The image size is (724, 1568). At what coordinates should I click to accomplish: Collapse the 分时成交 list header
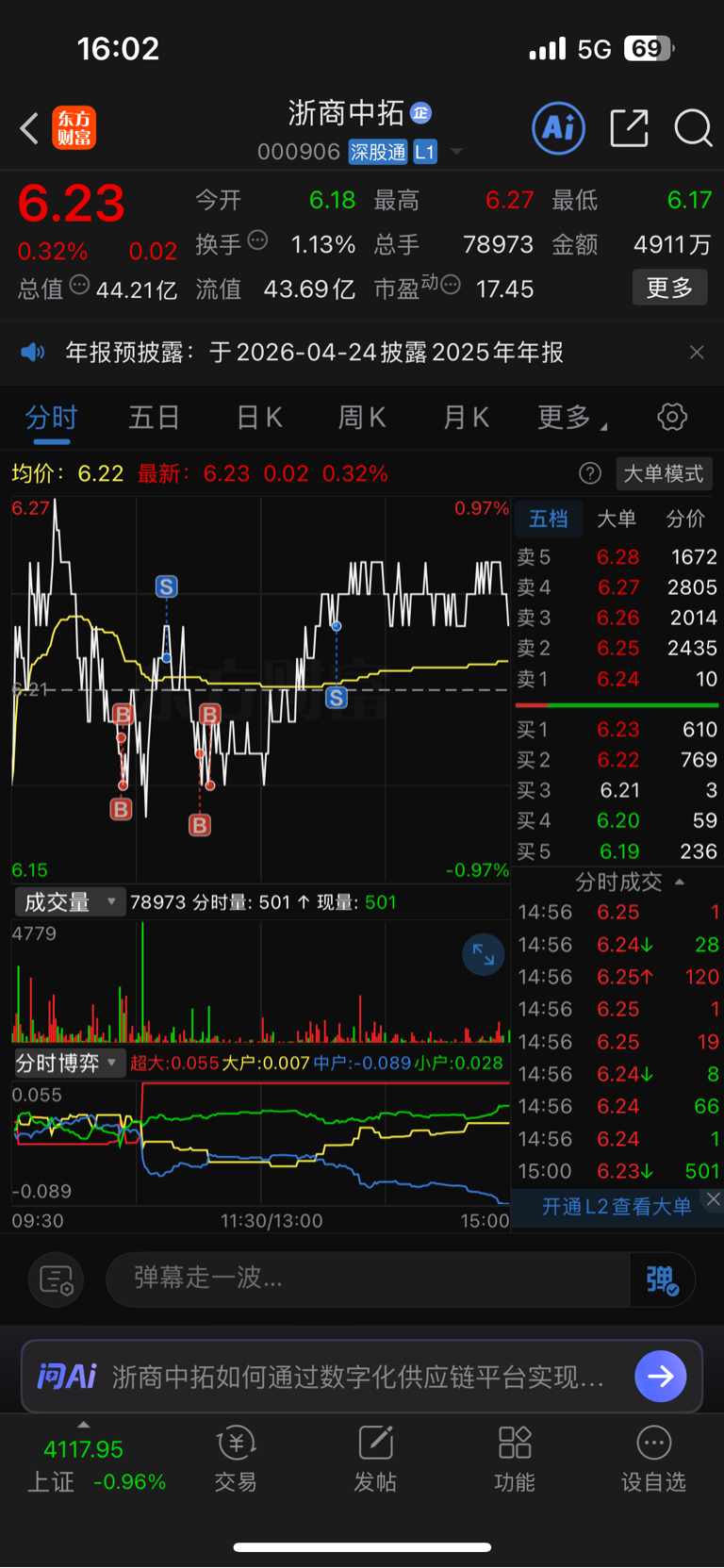[x=629, y=882]
